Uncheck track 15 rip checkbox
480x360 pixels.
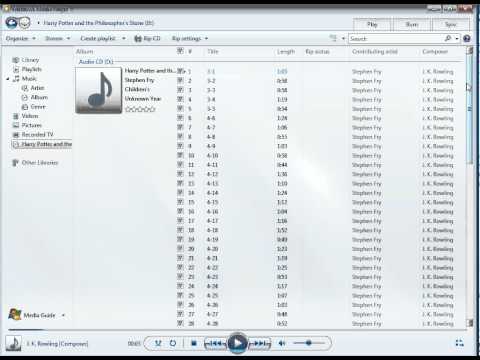(x=180, y=202)
